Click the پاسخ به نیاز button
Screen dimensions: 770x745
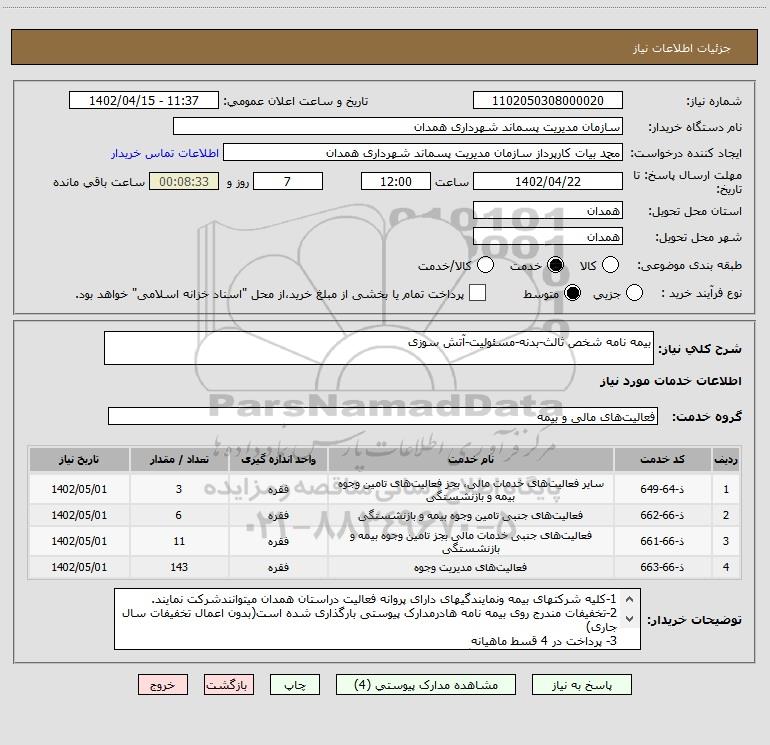[x=582, y=685]
